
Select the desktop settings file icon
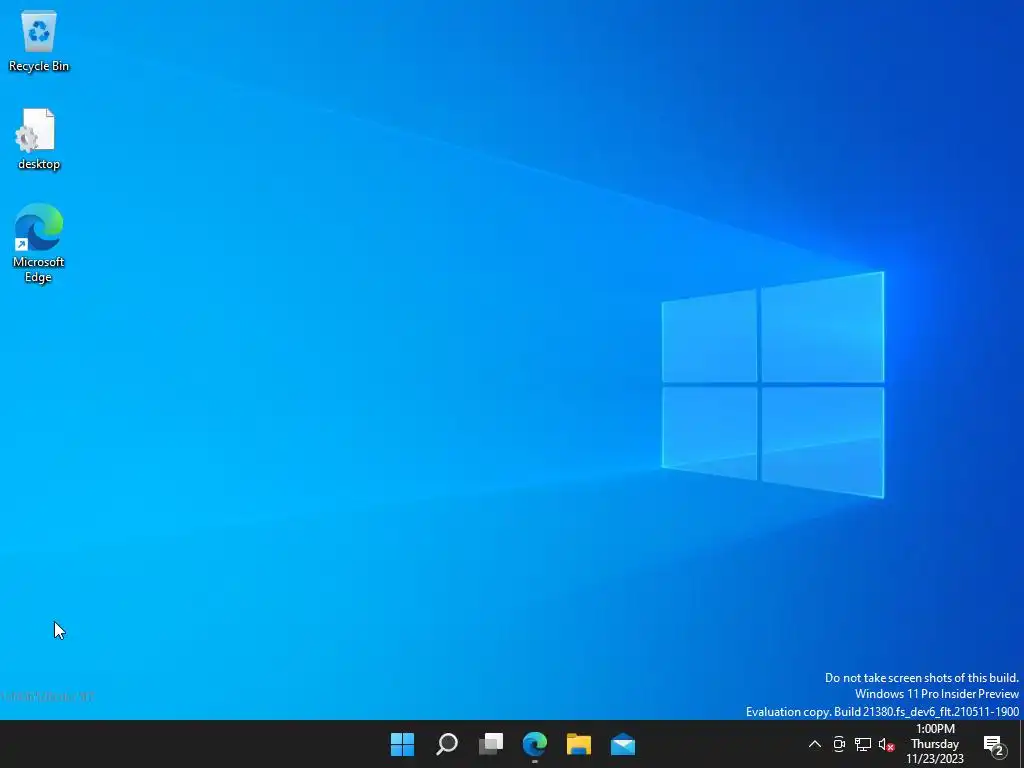click(x=39, y=138)
